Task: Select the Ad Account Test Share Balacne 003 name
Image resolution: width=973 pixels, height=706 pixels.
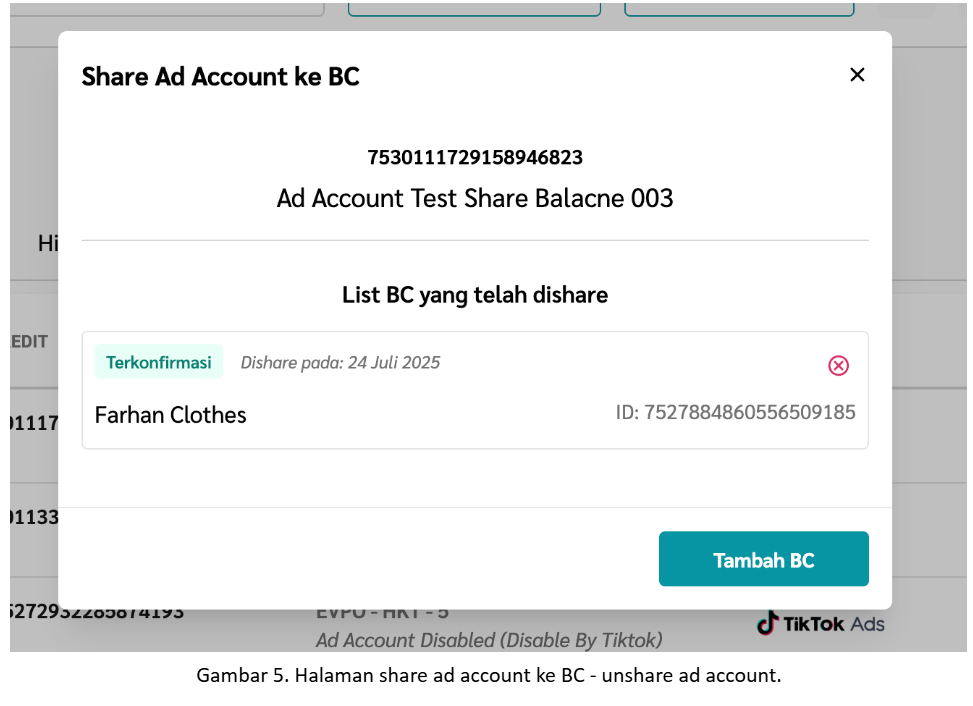Action: pyautogui.click(x=475, y=199)
